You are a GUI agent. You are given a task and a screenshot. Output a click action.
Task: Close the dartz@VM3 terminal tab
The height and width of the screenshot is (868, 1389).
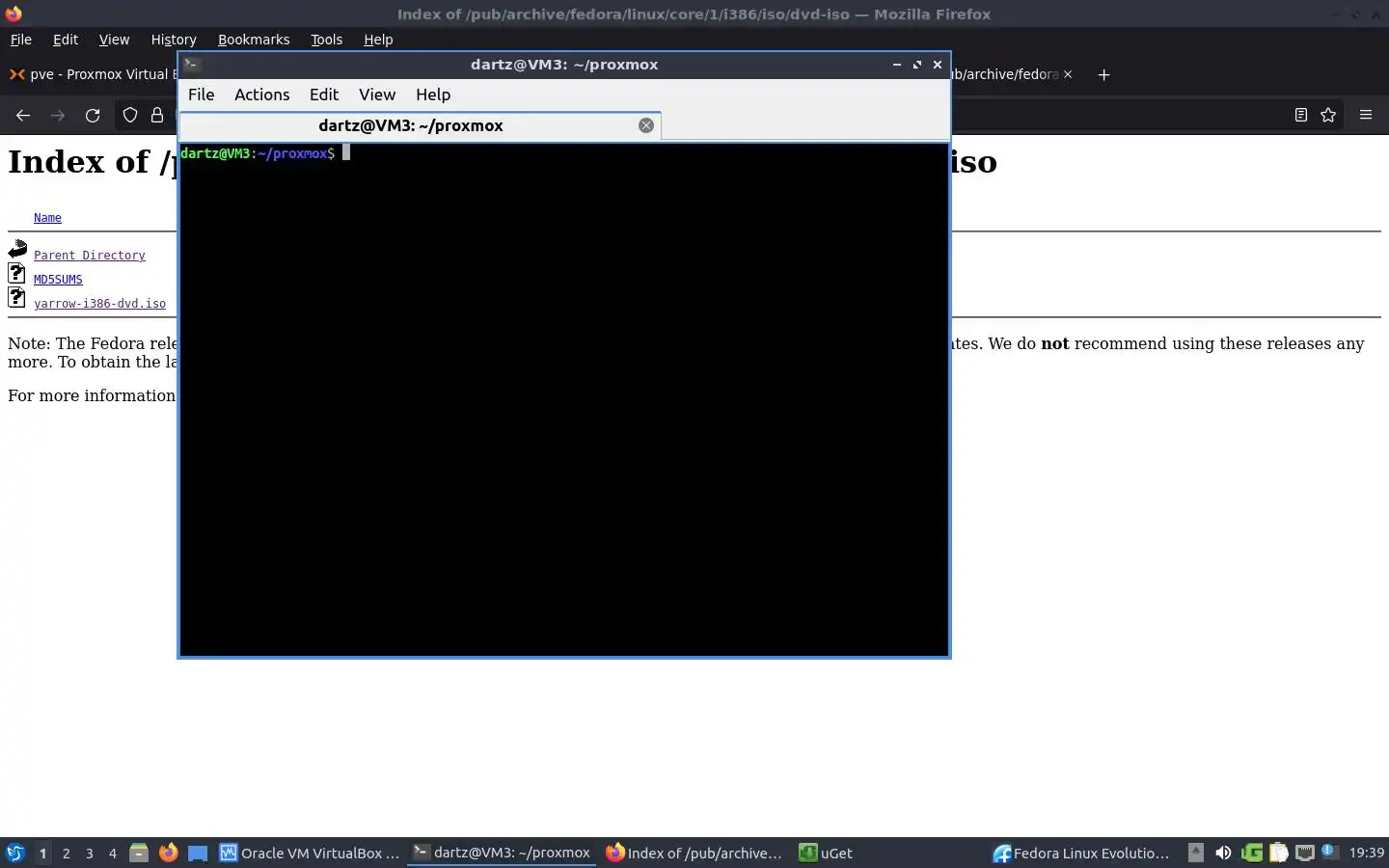[x=646, y=125]
